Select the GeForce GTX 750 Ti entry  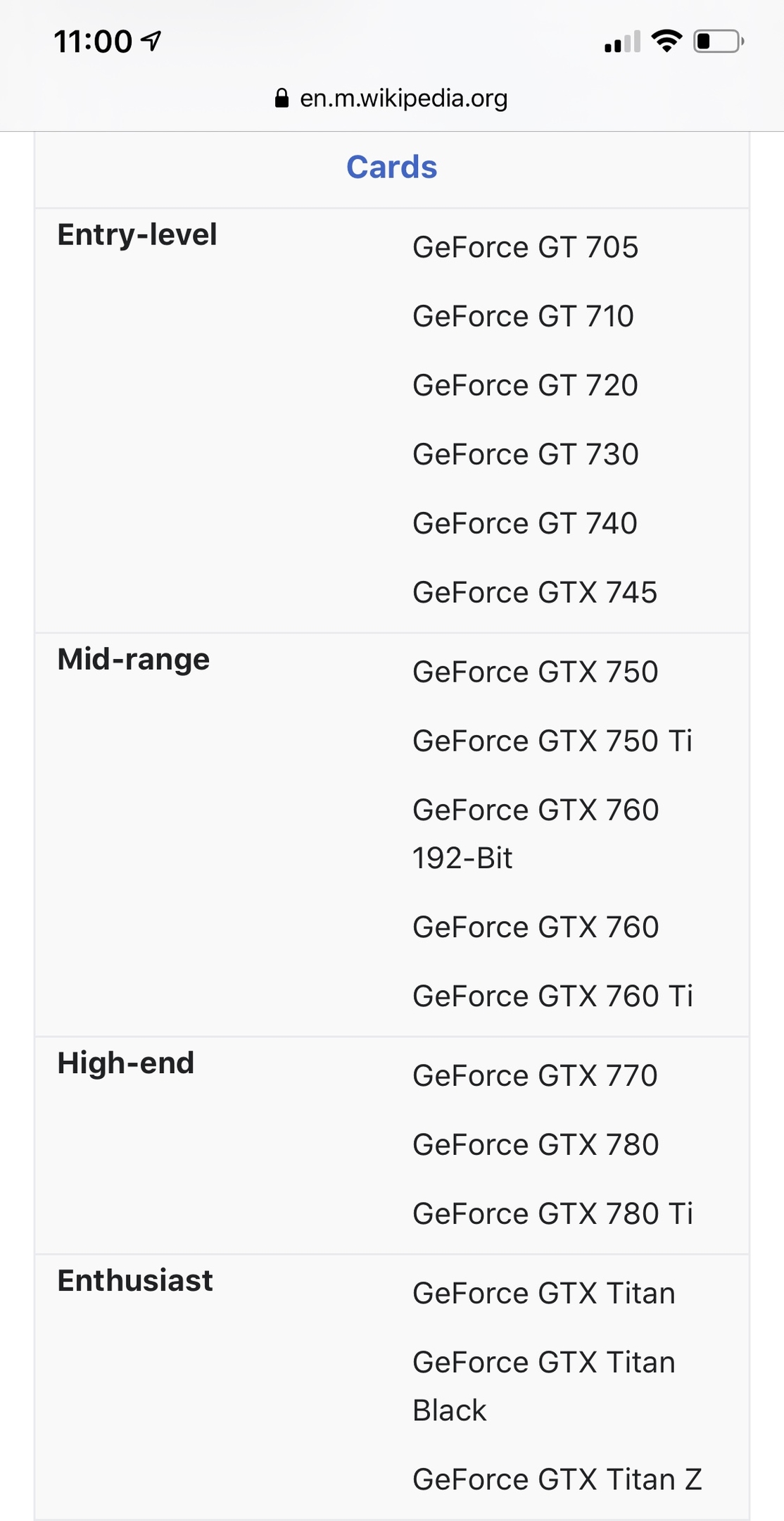(x=552, y=741)
